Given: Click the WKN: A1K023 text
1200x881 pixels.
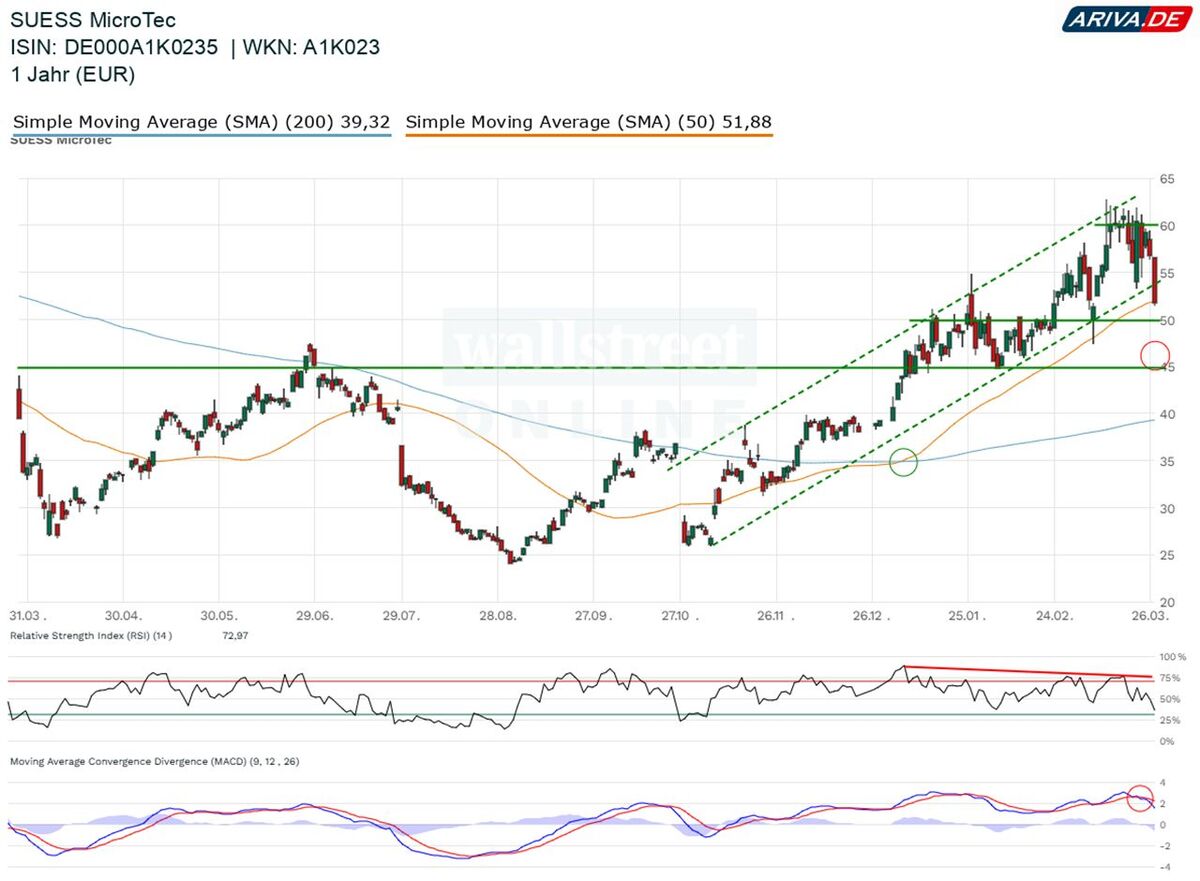Looking at the screenshot, I should tap(309, 47).
